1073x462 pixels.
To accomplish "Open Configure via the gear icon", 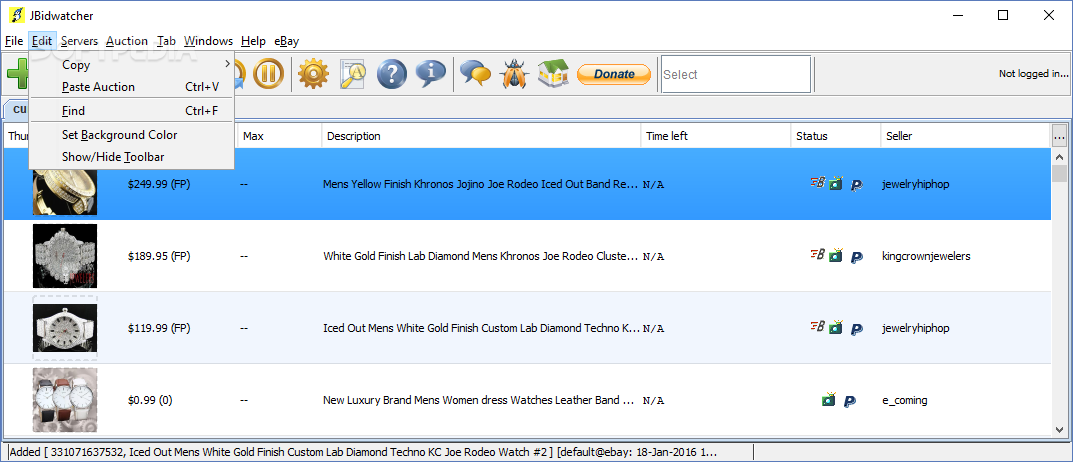I will pyautogui.click(x=313, y=73).
